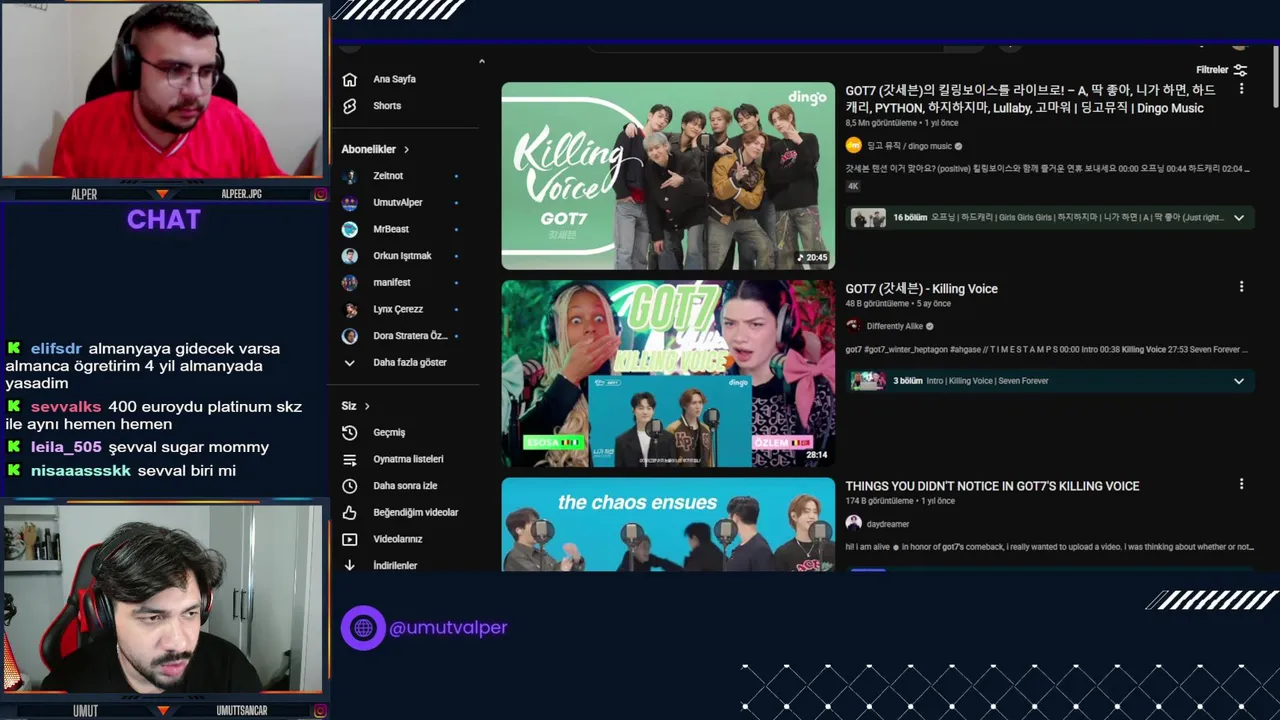Open options menu for Differently Alike video
Screen dimensions: 1280x720
[1241, 287]
